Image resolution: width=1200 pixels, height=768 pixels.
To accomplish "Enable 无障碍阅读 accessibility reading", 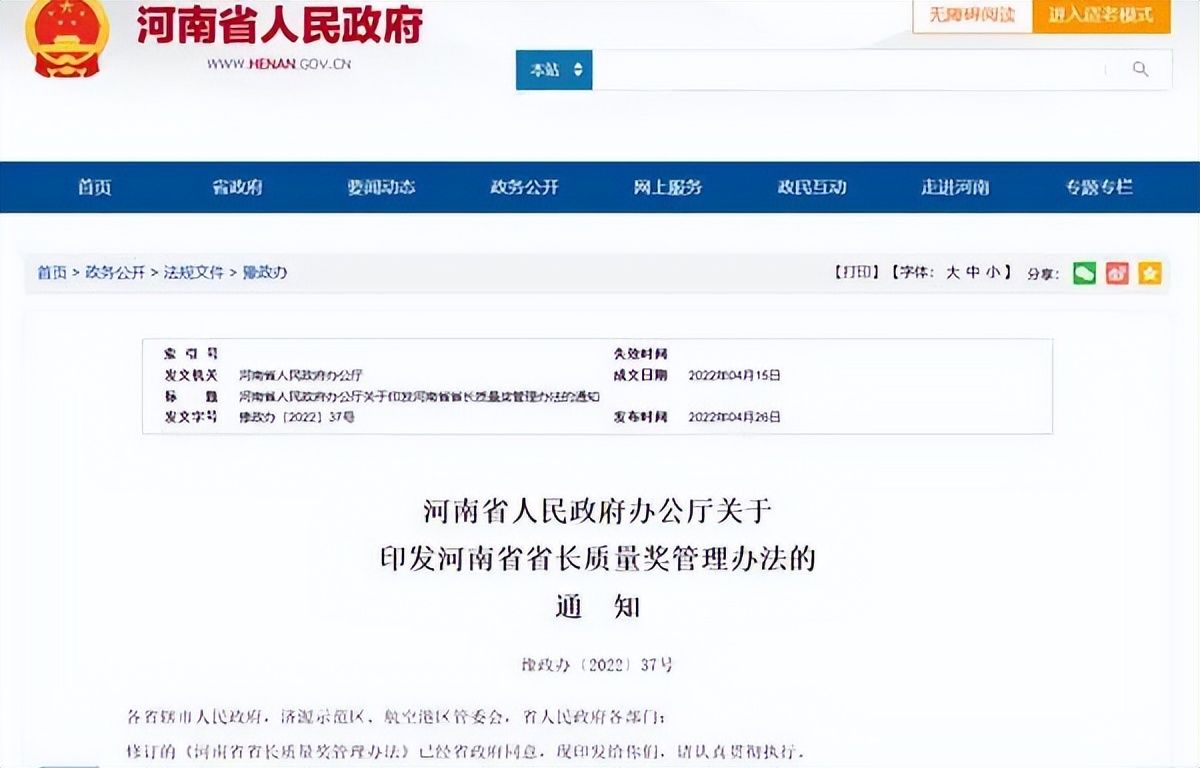I will point(970,16).
